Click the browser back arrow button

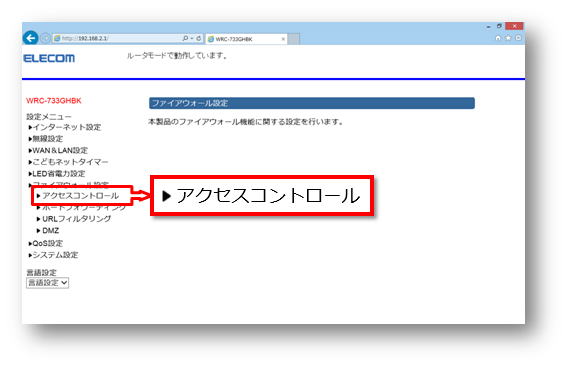pos(30,38)
